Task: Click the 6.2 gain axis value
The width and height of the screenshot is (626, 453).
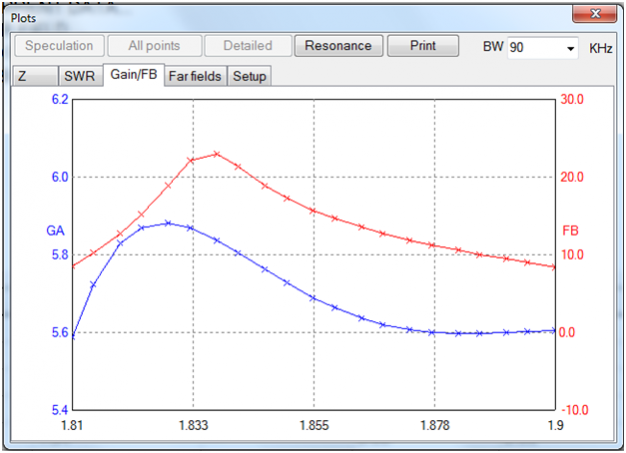Action: pyautogui.click(x=60, y=99)
